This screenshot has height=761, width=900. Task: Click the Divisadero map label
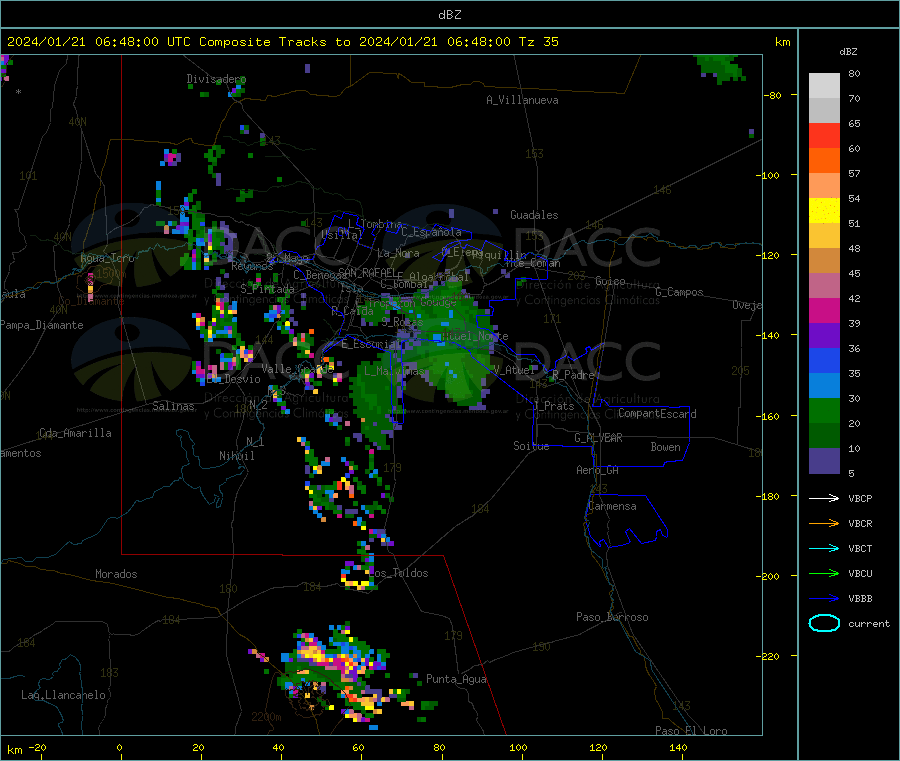click(x=216, y=79)
